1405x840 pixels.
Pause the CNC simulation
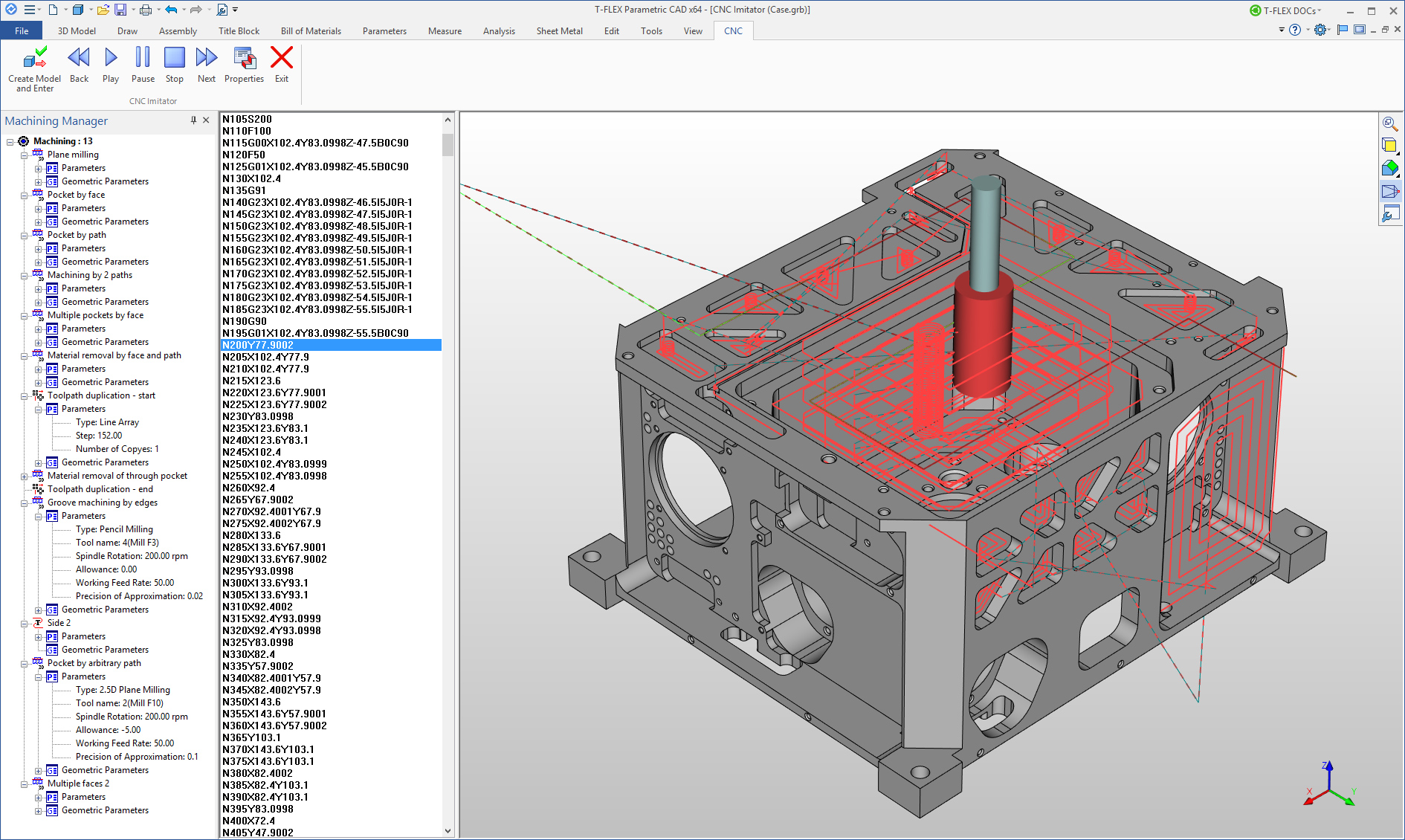pos(143,58)
